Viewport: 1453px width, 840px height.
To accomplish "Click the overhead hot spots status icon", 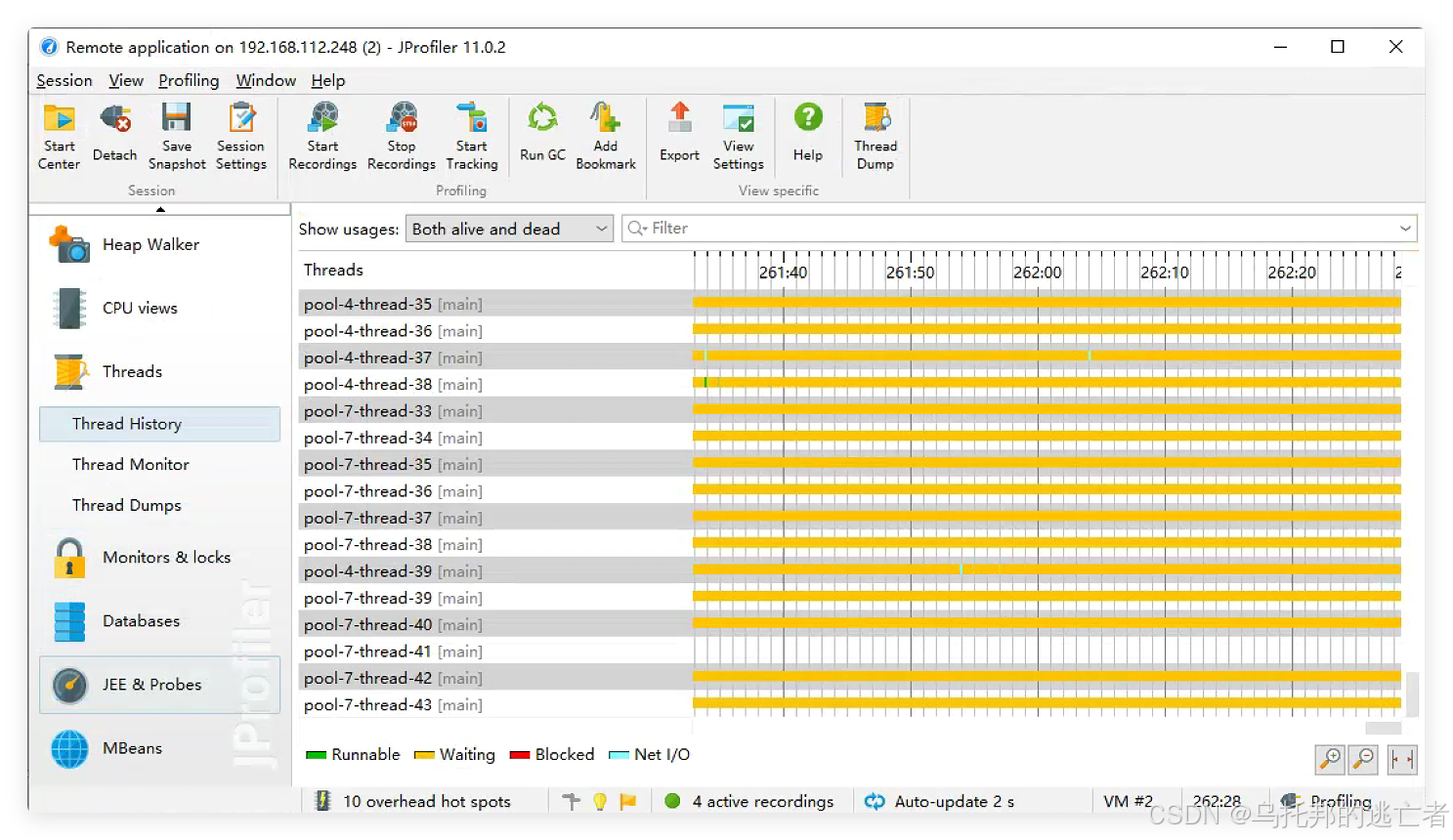I will [322, 801].
